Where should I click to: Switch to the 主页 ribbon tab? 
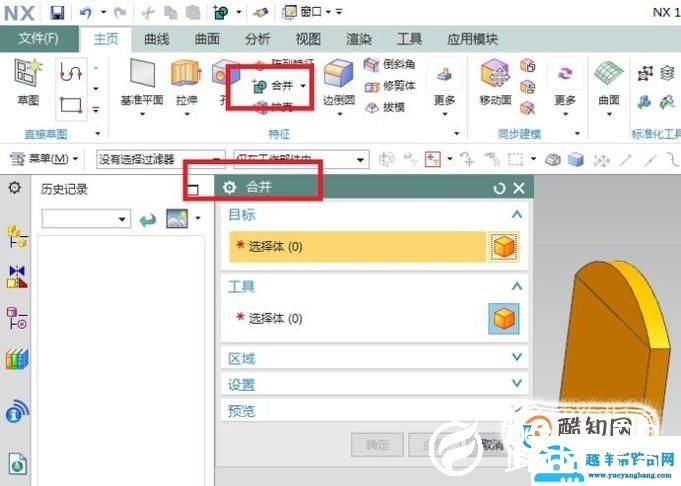[x=106, y=39]
